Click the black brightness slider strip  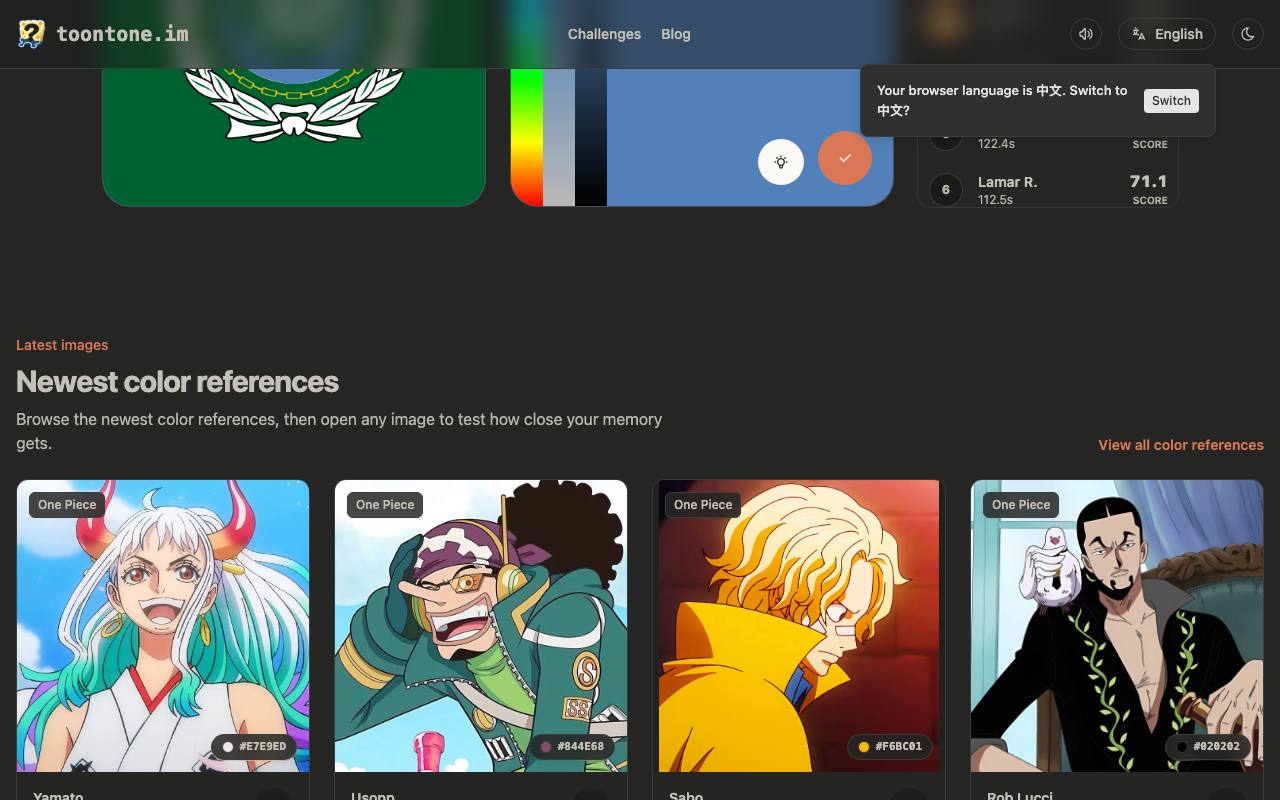point(591,137)
